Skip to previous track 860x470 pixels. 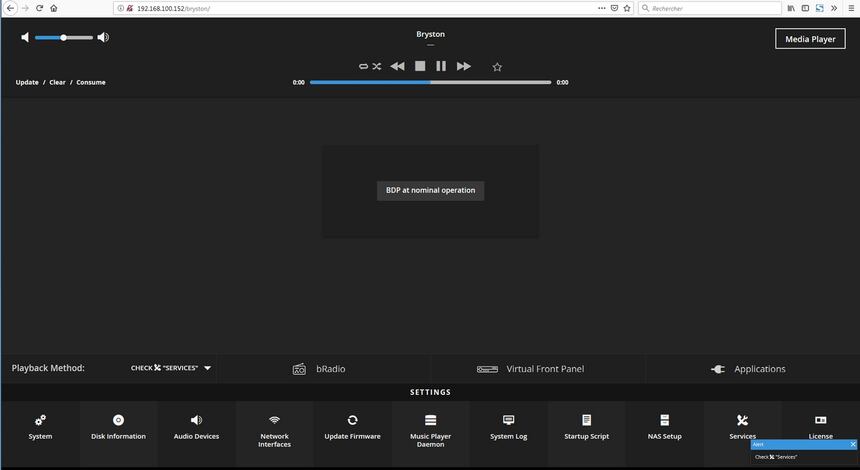point(397,66)
